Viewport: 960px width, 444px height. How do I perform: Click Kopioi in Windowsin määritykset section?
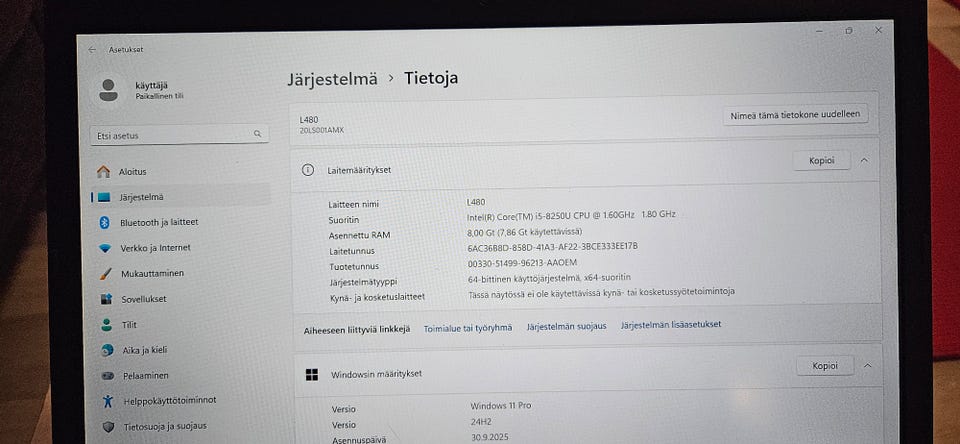(824, 366)
